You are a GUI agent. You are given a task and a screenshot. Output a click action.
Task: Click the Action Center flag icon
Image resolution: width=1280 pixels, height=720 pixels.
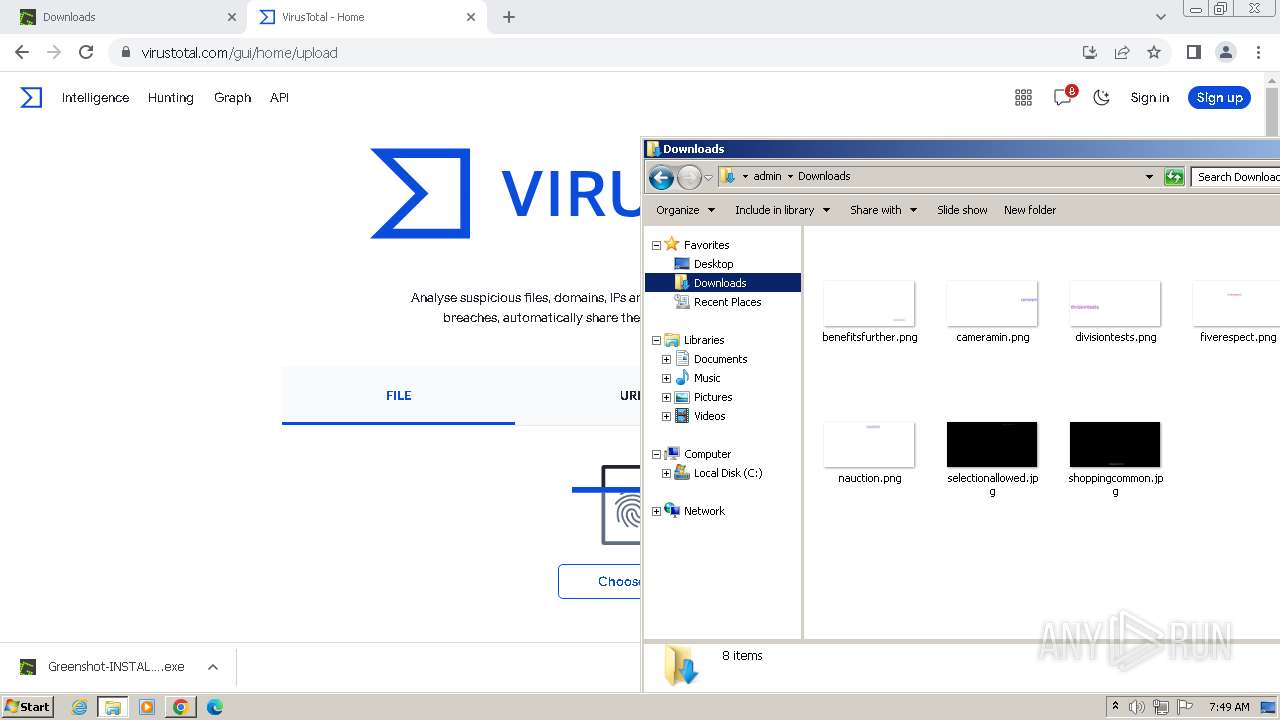pos(1185,707)
